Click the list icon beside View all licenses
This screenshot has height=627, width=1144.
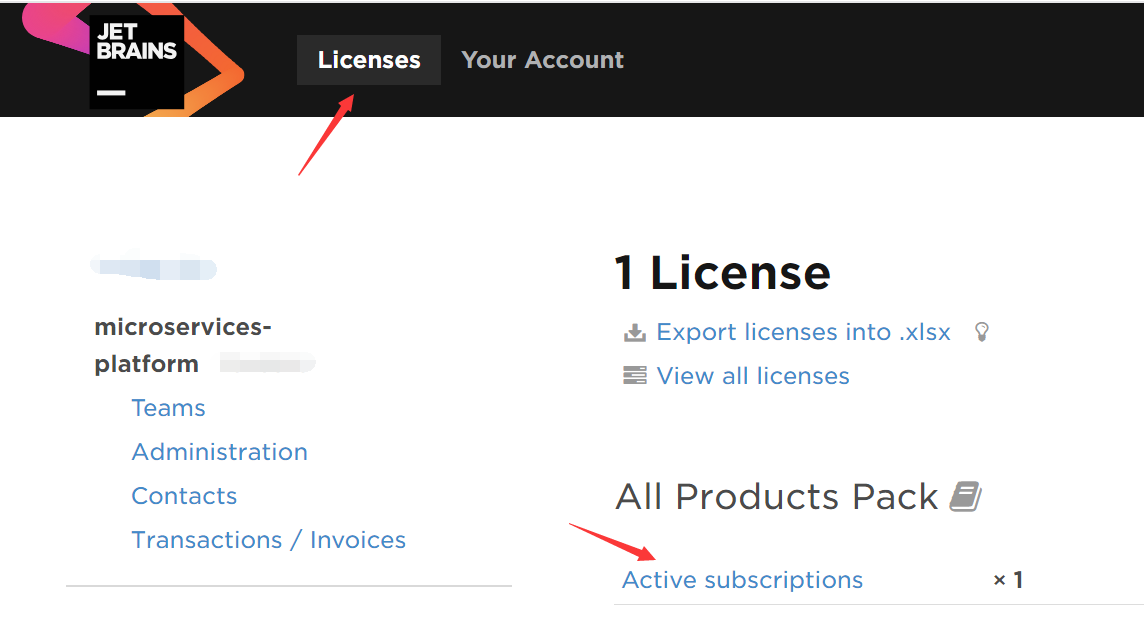coord(634,376)
